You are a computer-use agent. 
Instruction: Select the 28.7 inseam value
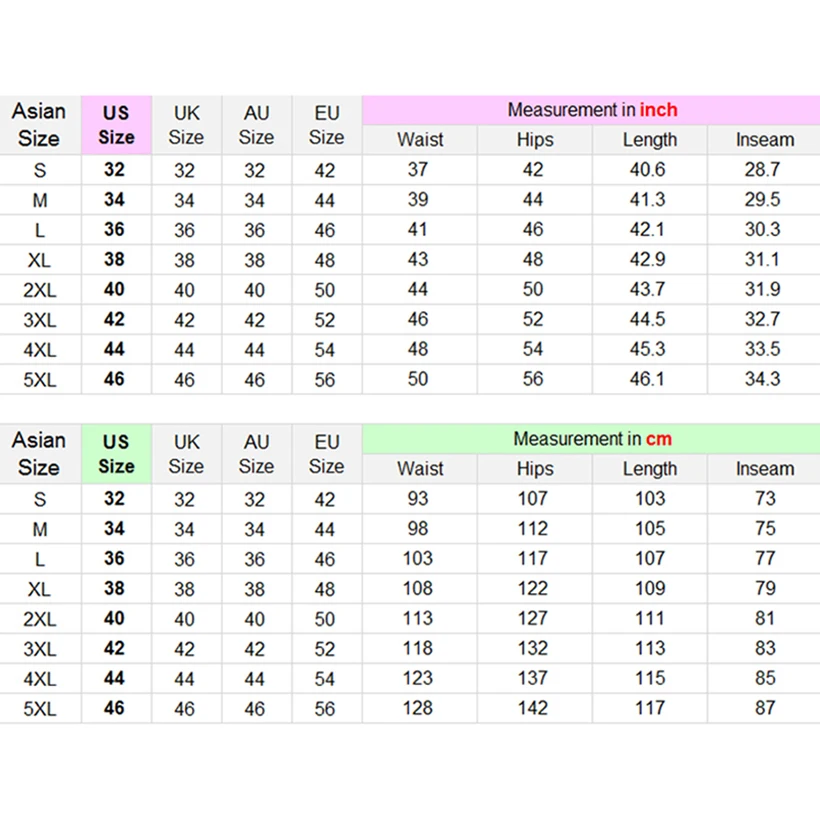point(764,170)
